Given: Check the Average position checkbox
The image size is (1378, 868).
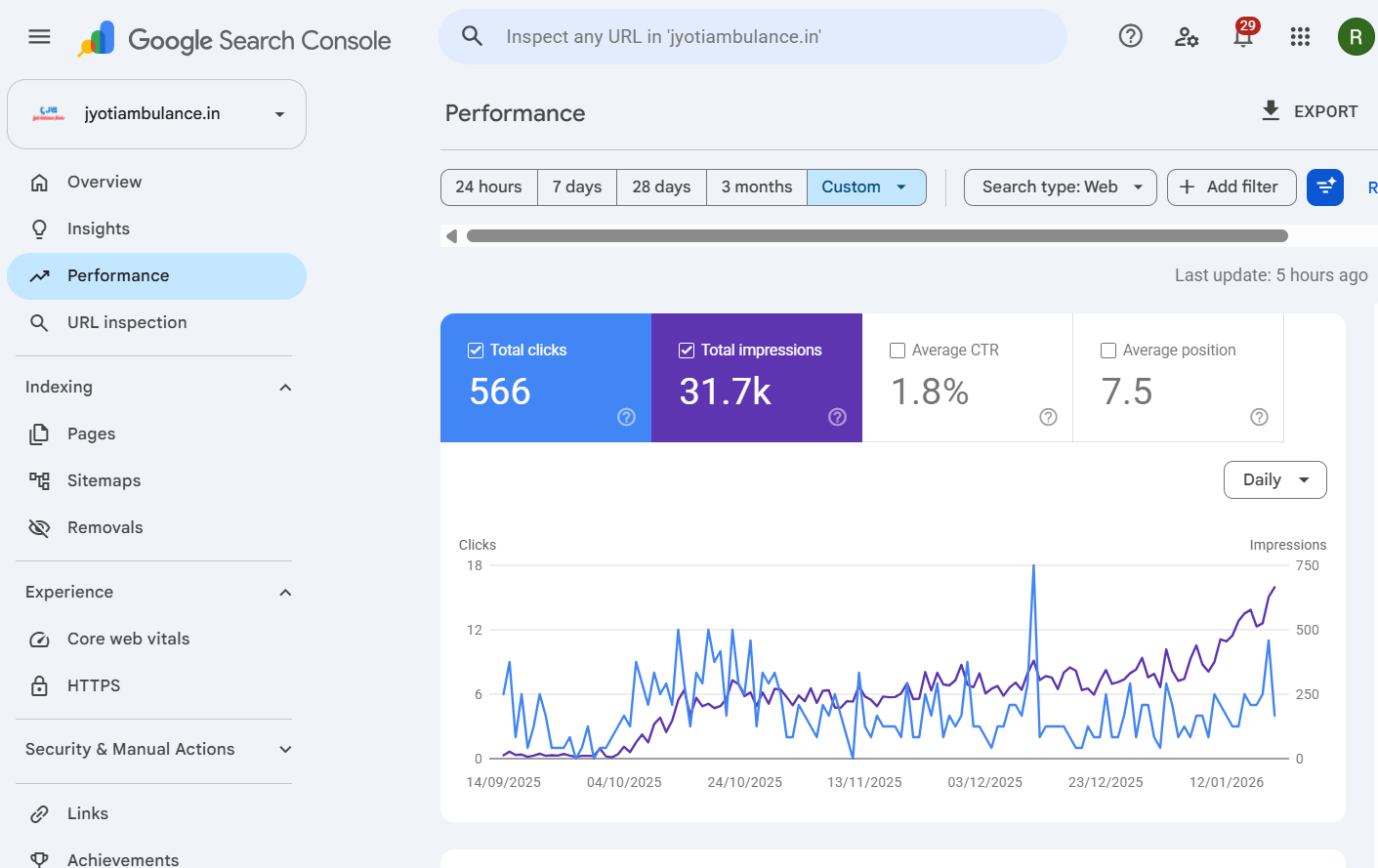Looking at the screenshot, I should point(1108,351).
